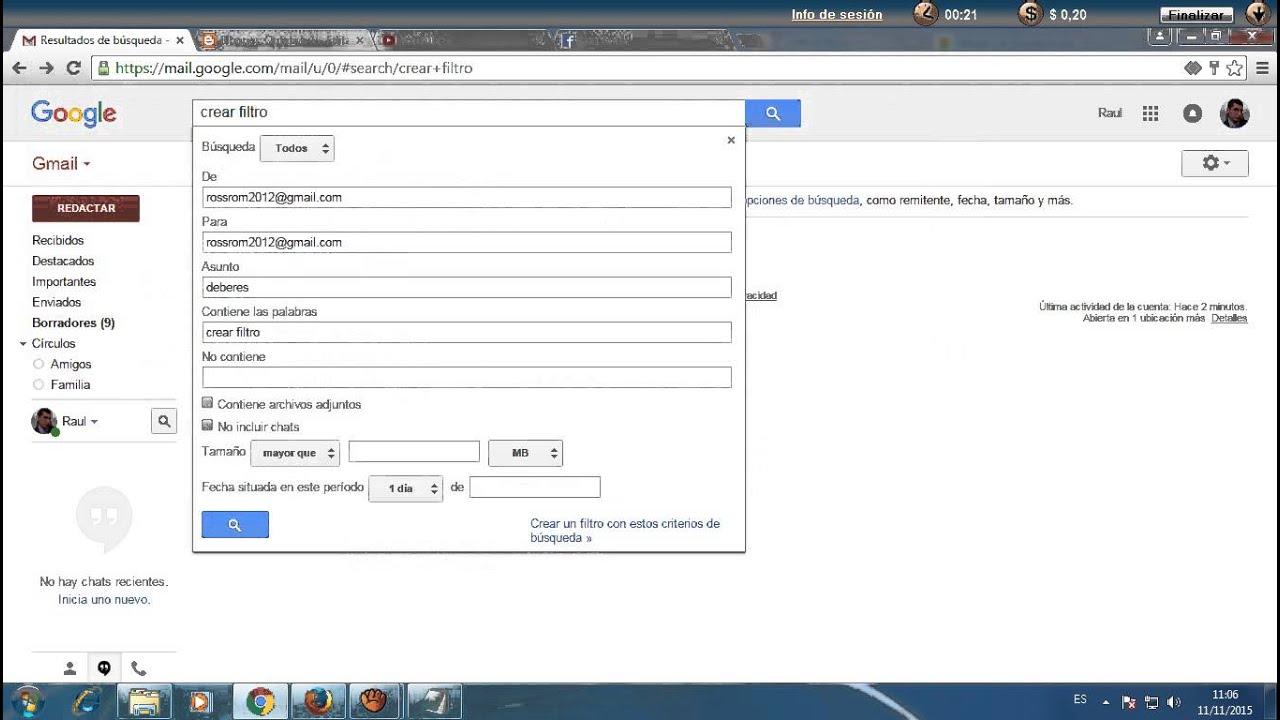
Task: Click the blue search button in the filter panel
Action: pos(235,524)
